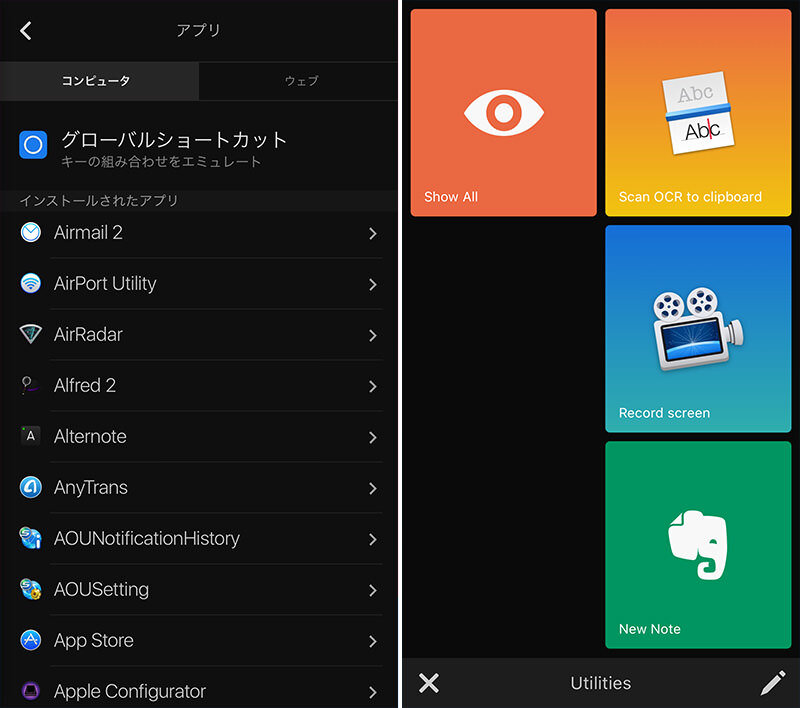Expand AOUSetting with its chevron
This screenshot has height=708, width=800.
(x=373, y=591)
